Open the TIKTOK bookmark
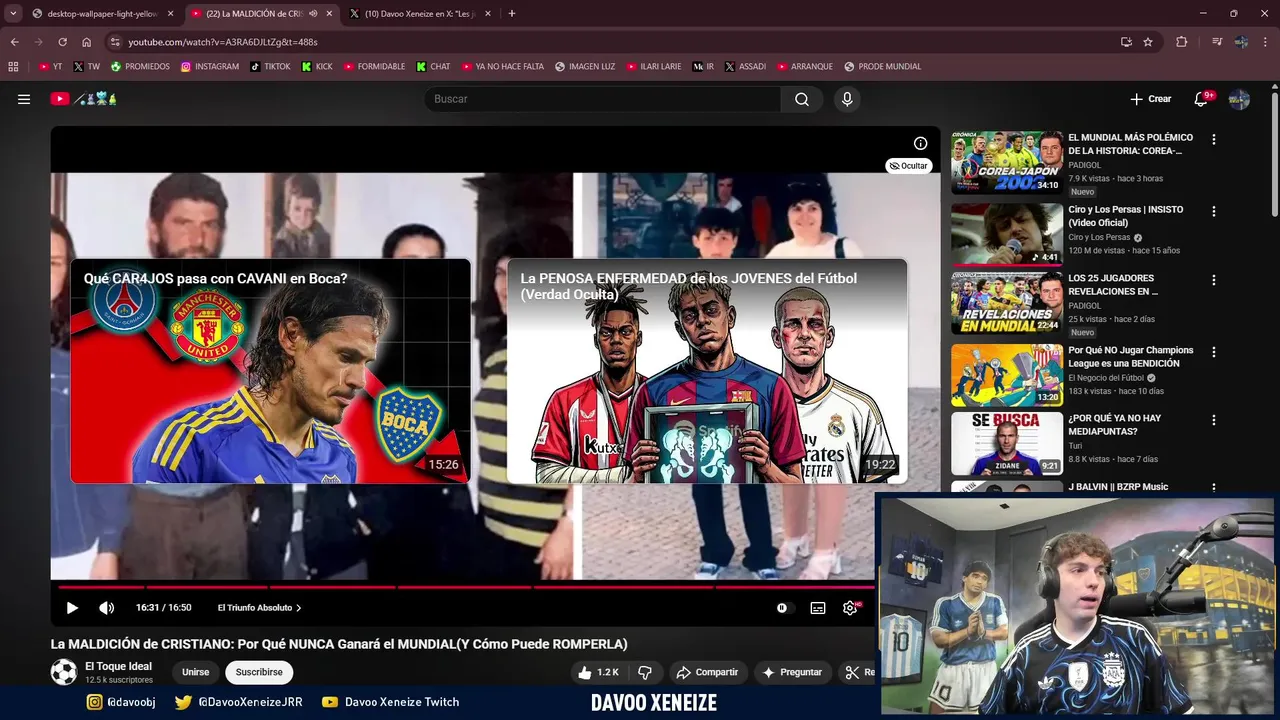The height and width of the screenshot is (720, 1280). pos(270,67)
